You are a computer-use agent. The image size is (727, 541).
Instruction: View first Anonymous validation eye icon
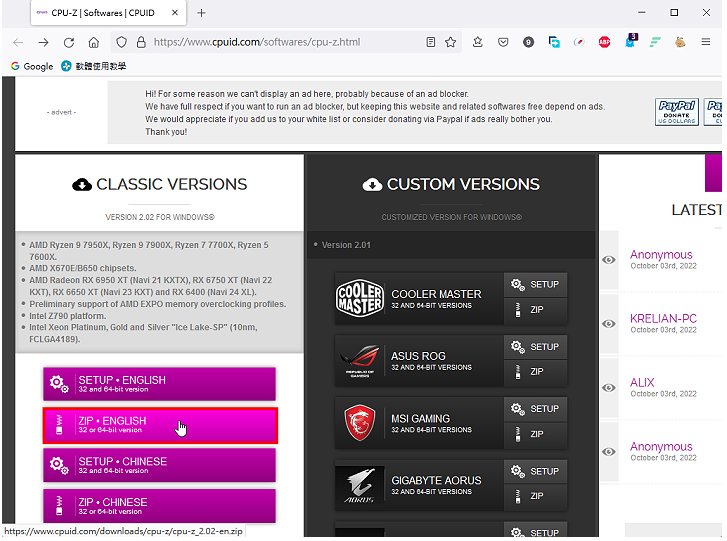pyautogui.click(x=609, y=260)
